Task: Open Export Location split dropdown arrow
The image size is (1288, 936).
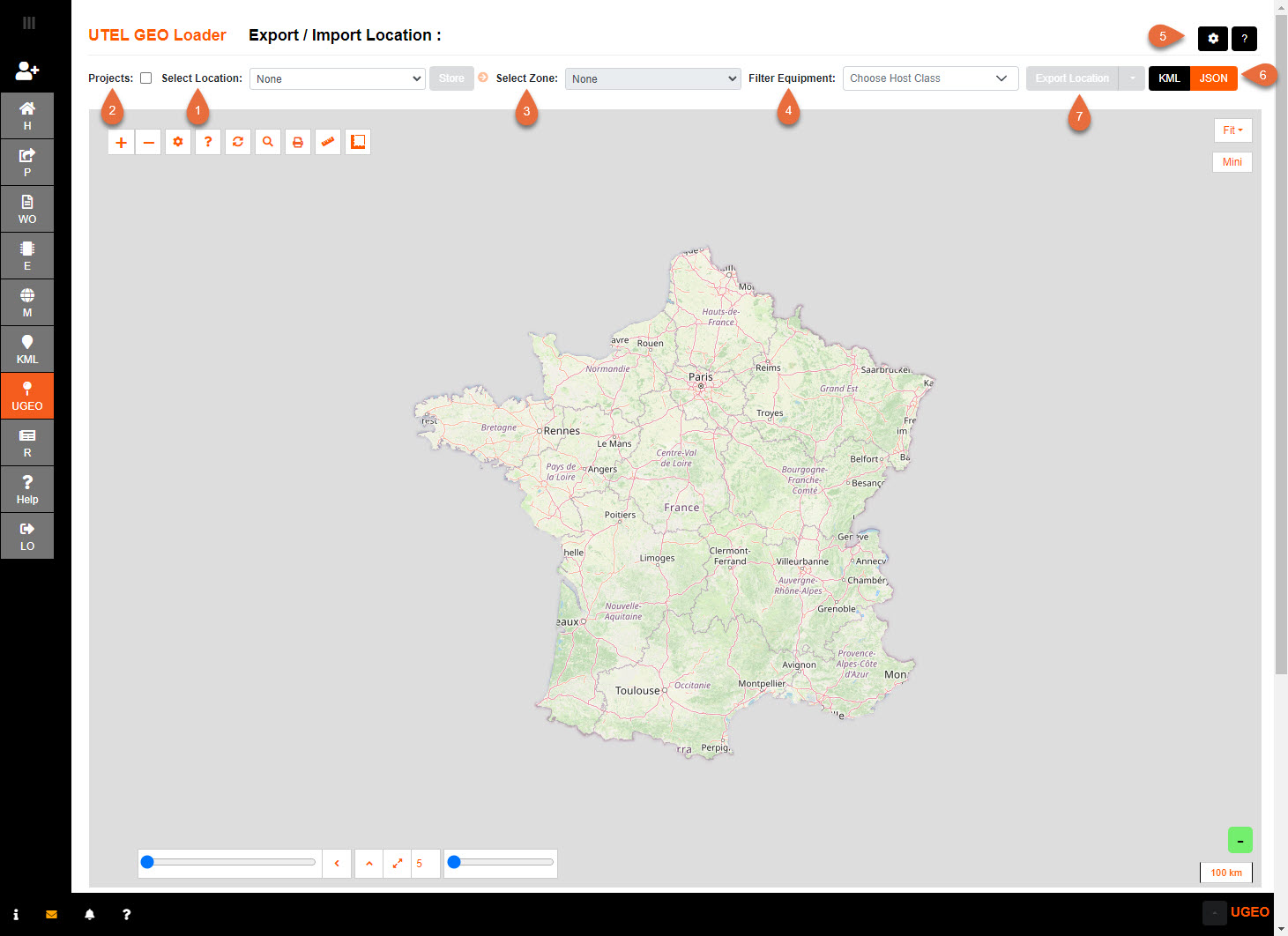Action: (x=1132, y=78)
